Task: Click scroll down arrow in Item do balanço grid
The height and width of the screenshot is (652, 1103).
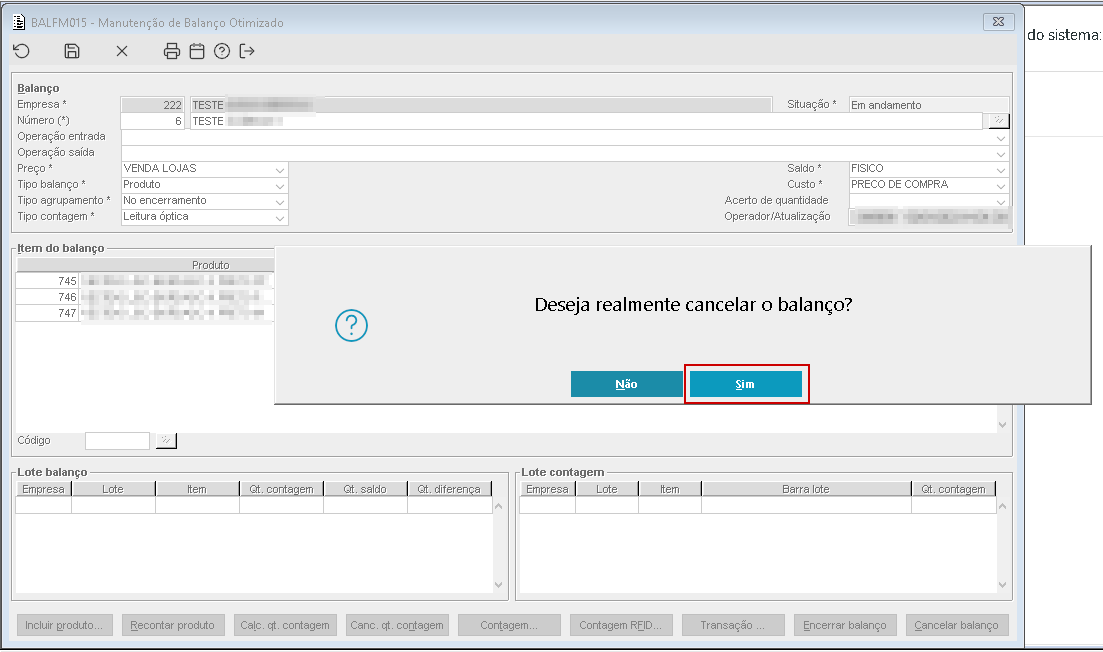Action: [1002, 425]
